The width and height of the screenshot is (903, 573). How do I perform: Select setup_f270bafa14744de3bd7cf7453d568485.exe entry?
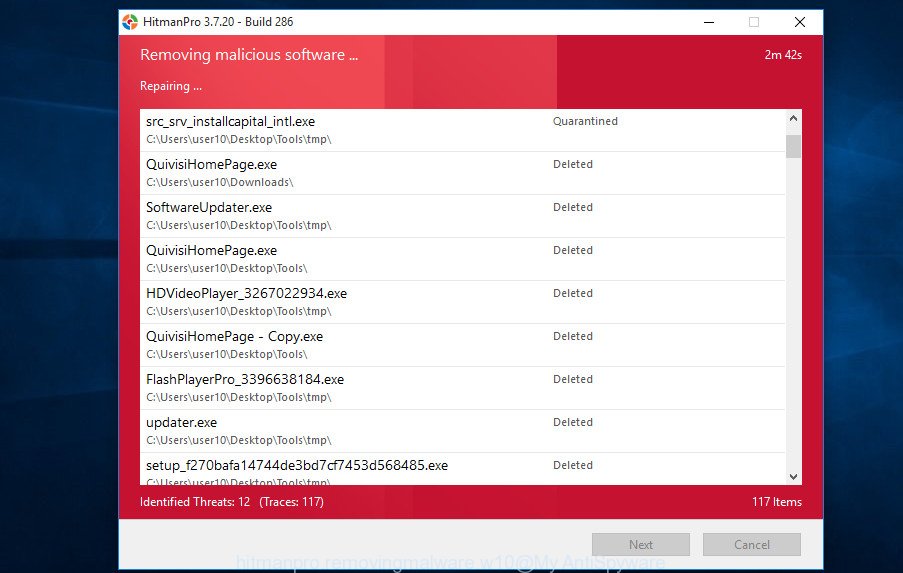pos(462,469)
